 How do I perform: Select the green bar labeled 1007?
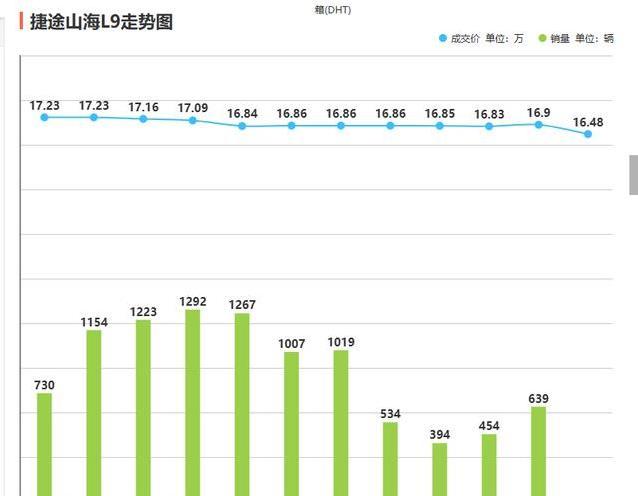[x=291, y=424]
